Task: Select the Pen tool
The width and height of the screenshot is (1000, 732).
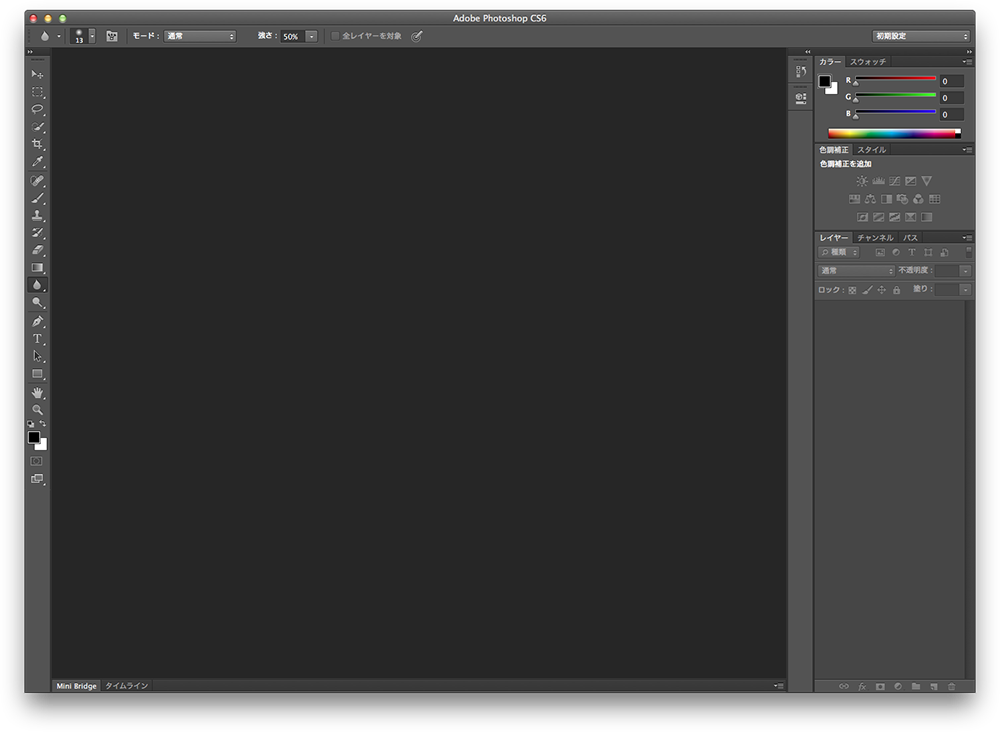Action: pos(37,321)
